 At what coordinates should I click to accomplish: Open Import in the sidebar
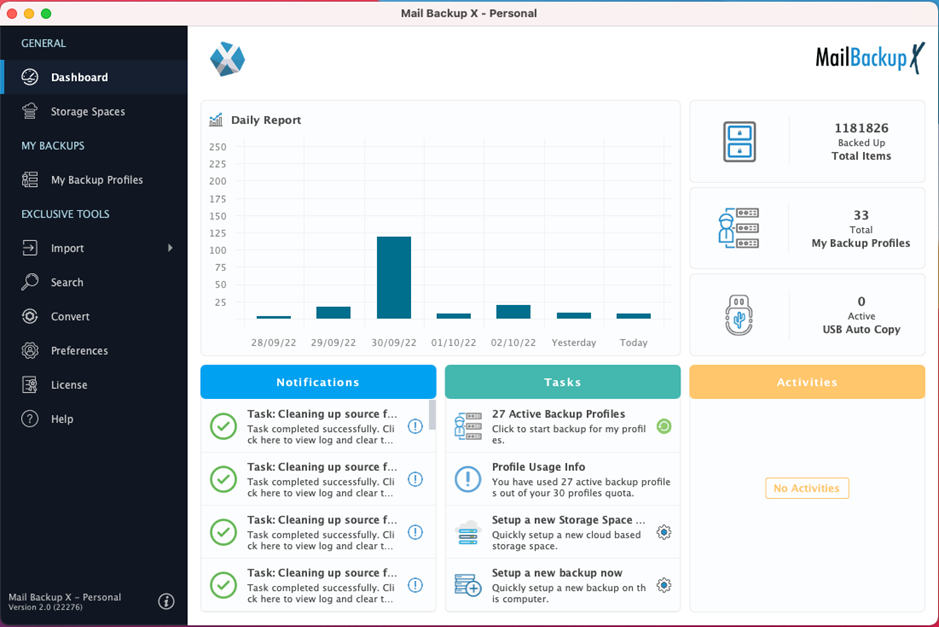94,248
